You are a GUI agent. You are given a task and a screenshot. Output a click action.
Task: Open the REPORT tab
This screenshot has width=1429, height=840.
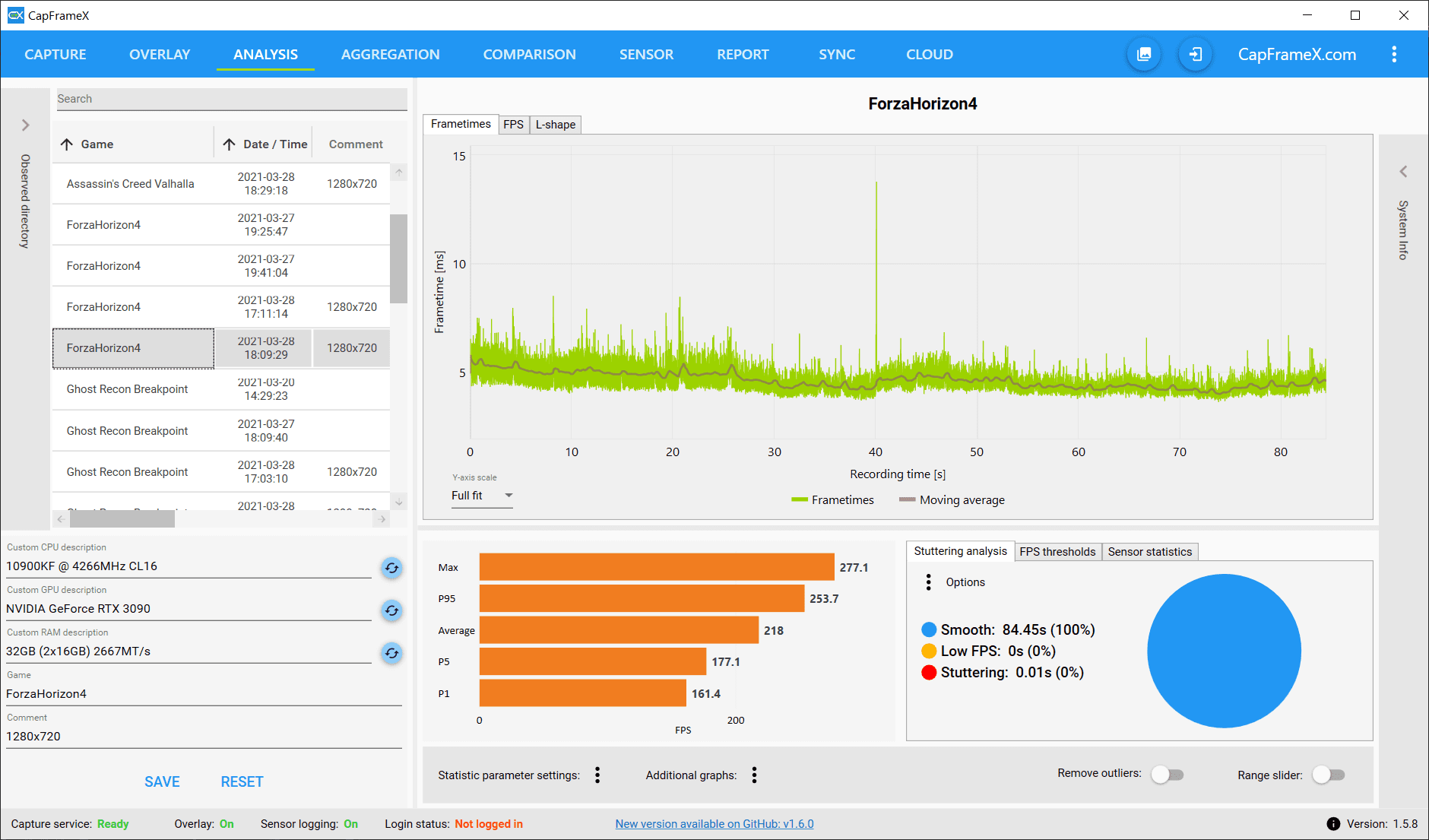click(743, 55)
